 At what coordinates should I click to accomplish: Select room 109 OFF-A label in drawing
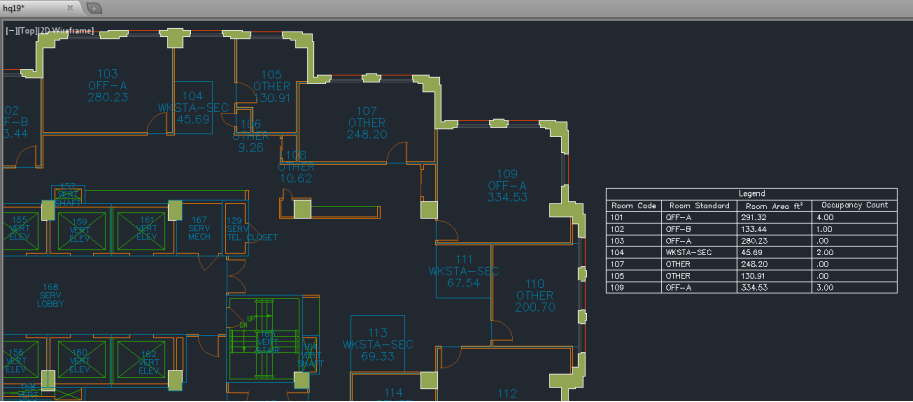506,185
